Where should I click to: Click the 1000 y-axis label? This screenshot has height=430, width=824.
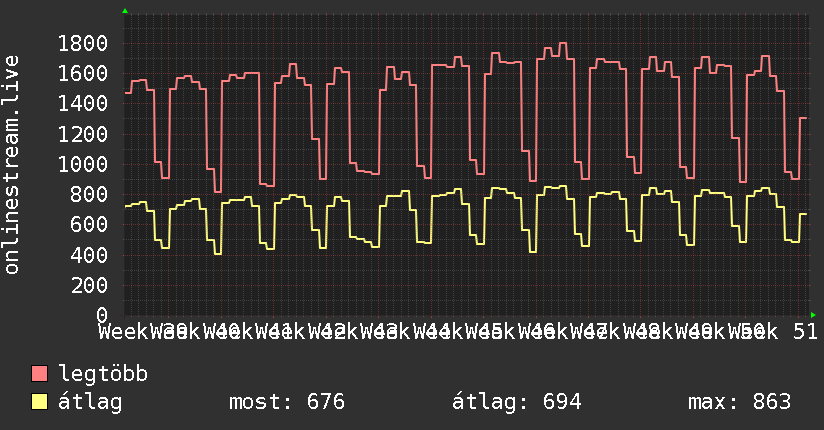click(x=83, y=165)
